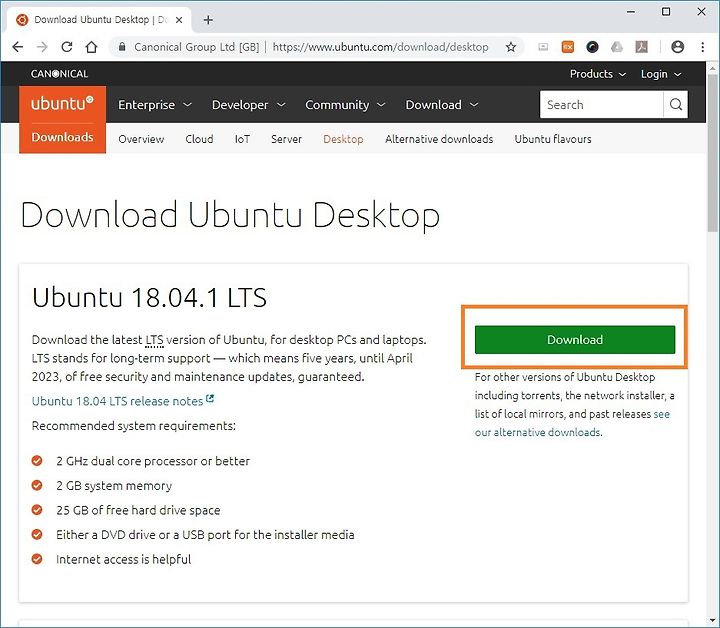Bookmark this page with star icon
Viewport: 720px width, 628px height.
pyautogui.click(x=511, y=47)
